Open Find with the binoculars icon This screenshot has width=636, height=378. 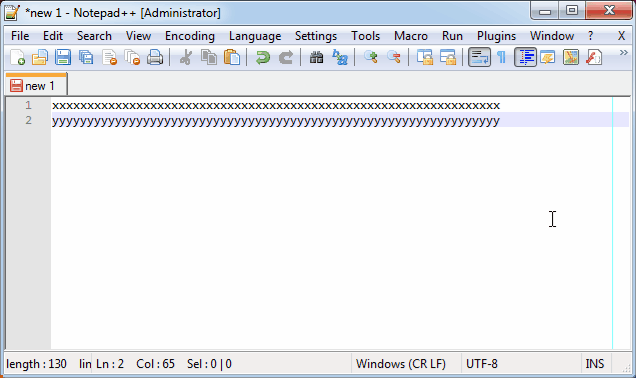[x=316, y=57]
